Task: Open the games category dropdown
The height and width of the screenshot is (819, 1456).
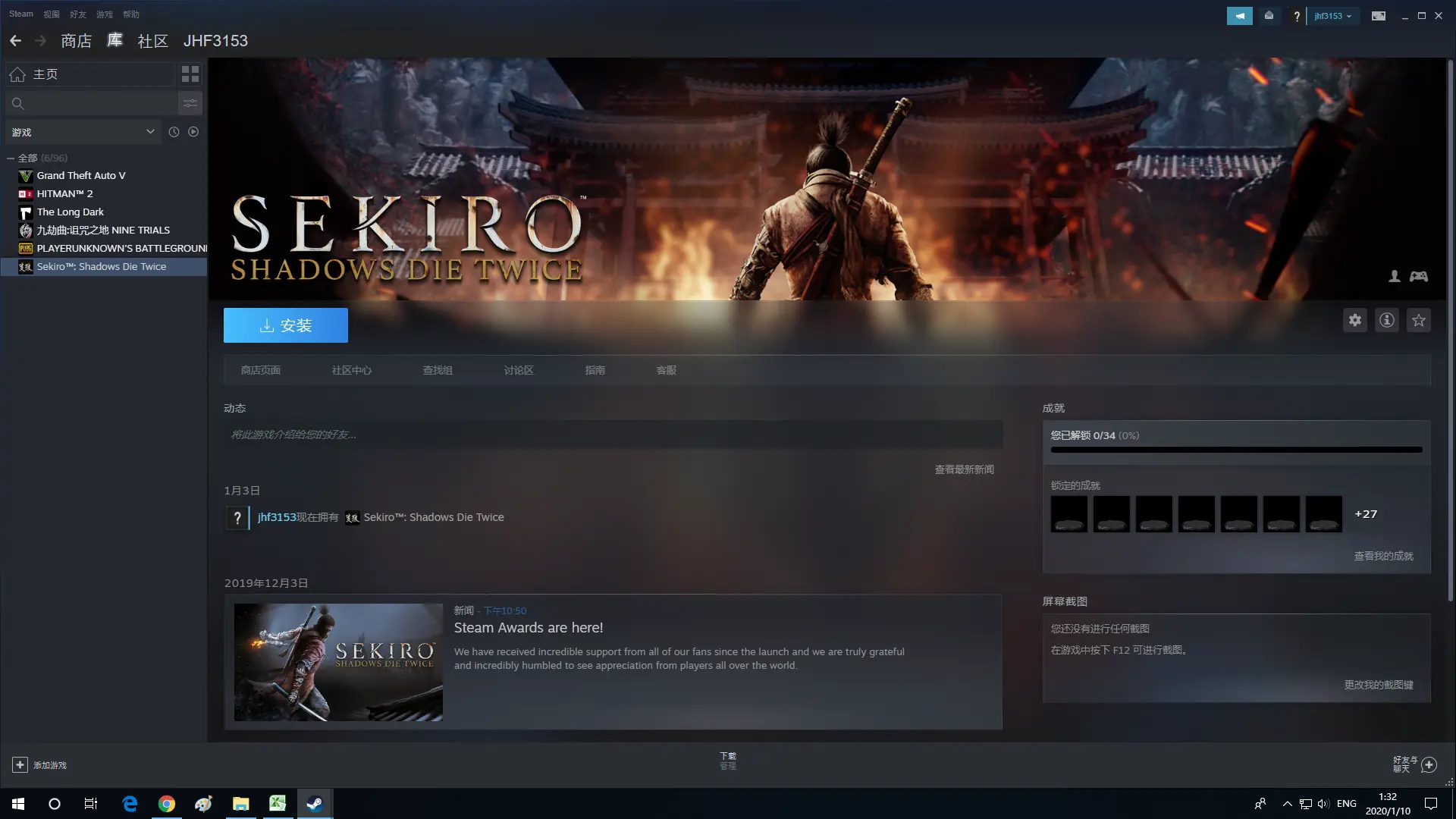Action: (83, 132)
